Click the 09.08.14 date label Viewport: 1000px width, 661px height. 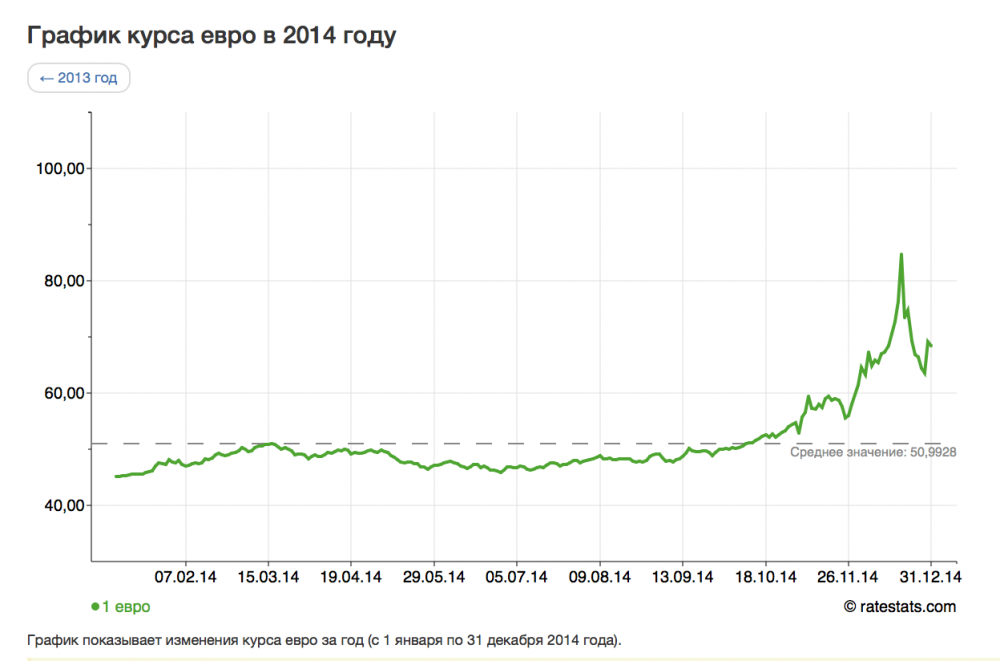pos(599,577)
